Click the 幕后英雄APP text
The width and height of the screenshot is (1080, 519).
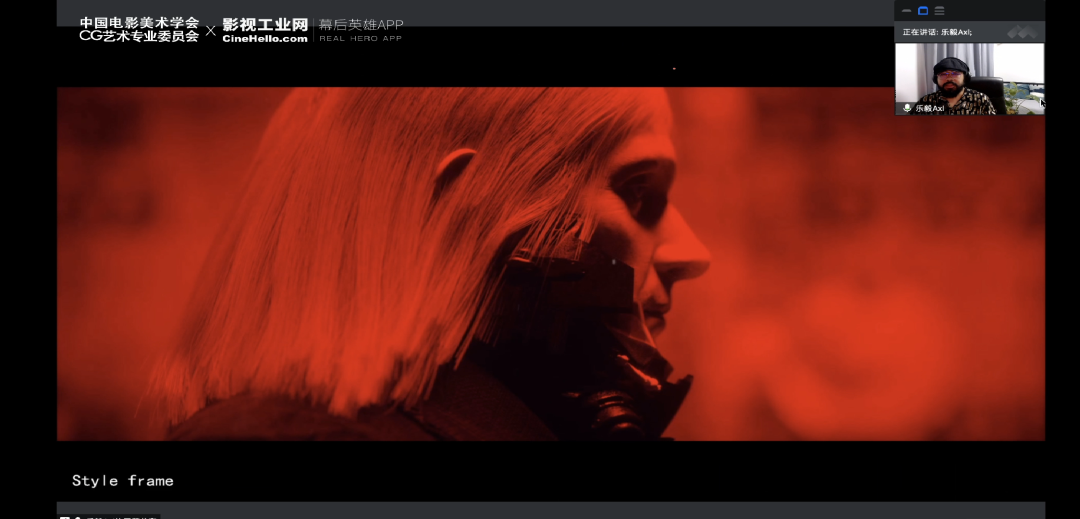click(x=361, y=24)
